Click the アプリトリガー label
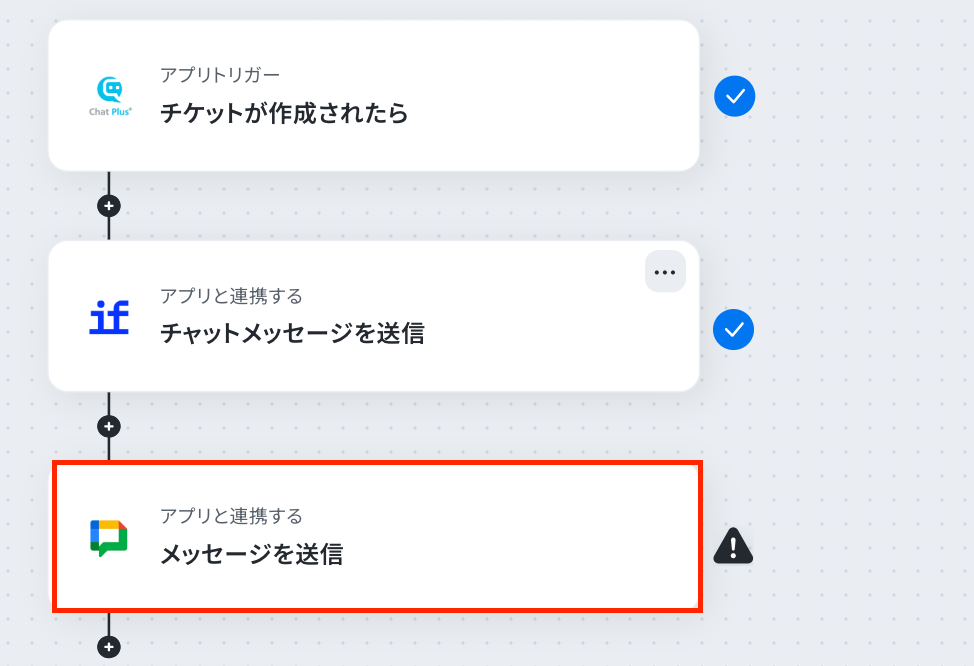 (x=220, y=76)
